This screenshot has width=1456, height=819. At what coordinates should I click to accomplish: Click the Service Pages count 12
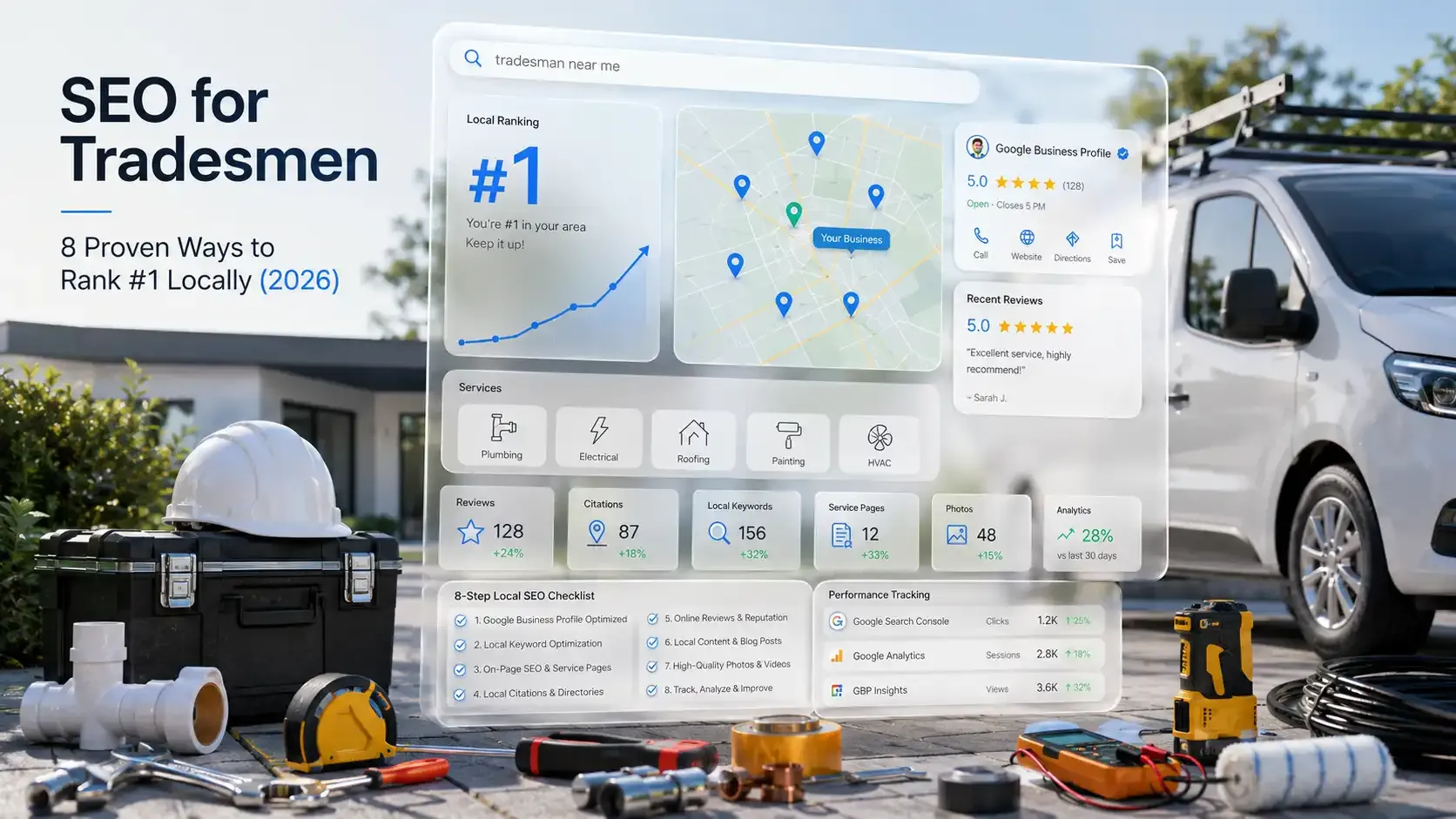coord(870,534)
